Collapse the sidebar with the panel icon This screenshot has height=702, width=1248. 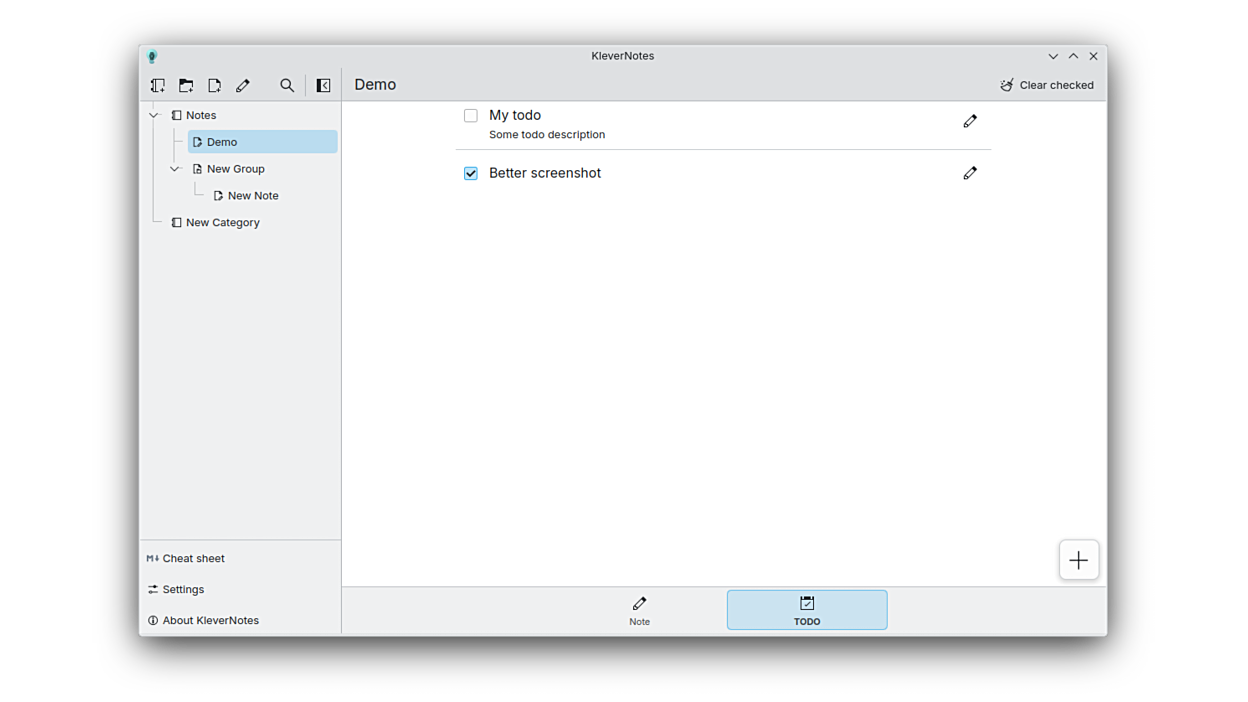[x=323, y=86]
